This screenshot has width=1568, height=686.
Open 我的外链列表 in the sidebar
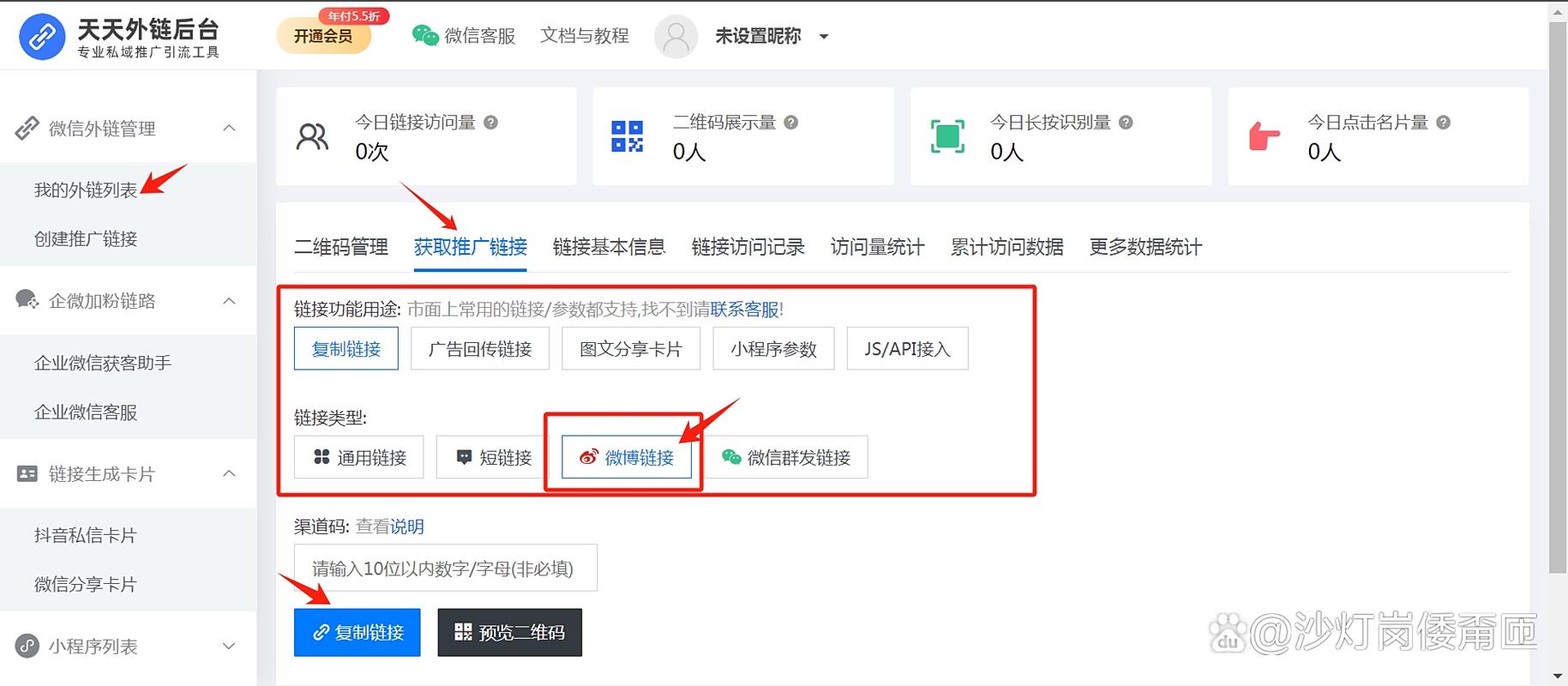[86, 190]
